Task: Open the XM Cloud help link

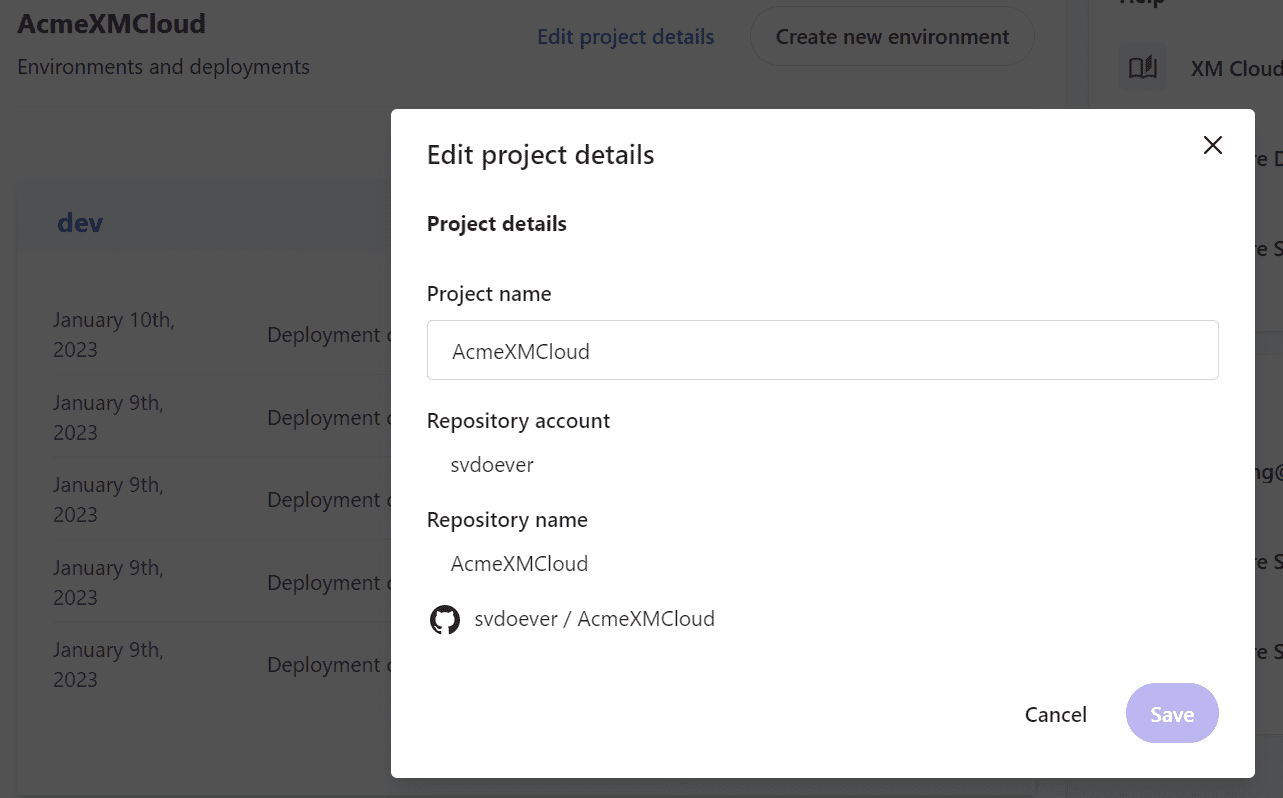Action: (1235, 68)
